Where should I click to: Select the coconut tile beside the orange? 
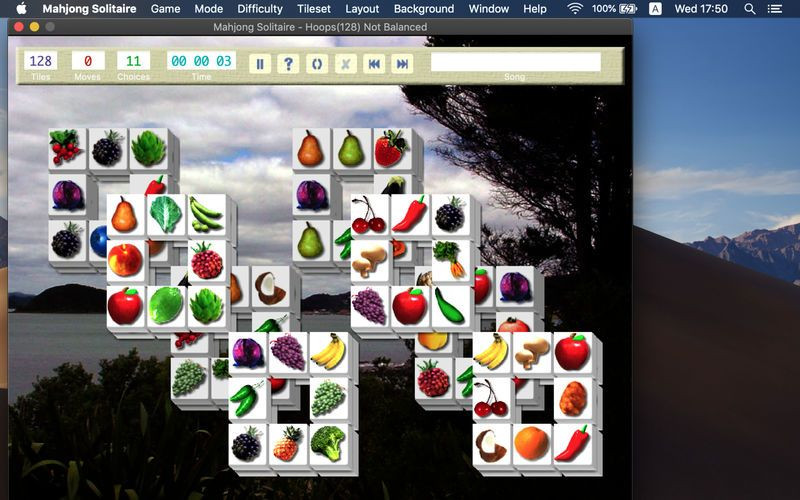pos(491,444)
